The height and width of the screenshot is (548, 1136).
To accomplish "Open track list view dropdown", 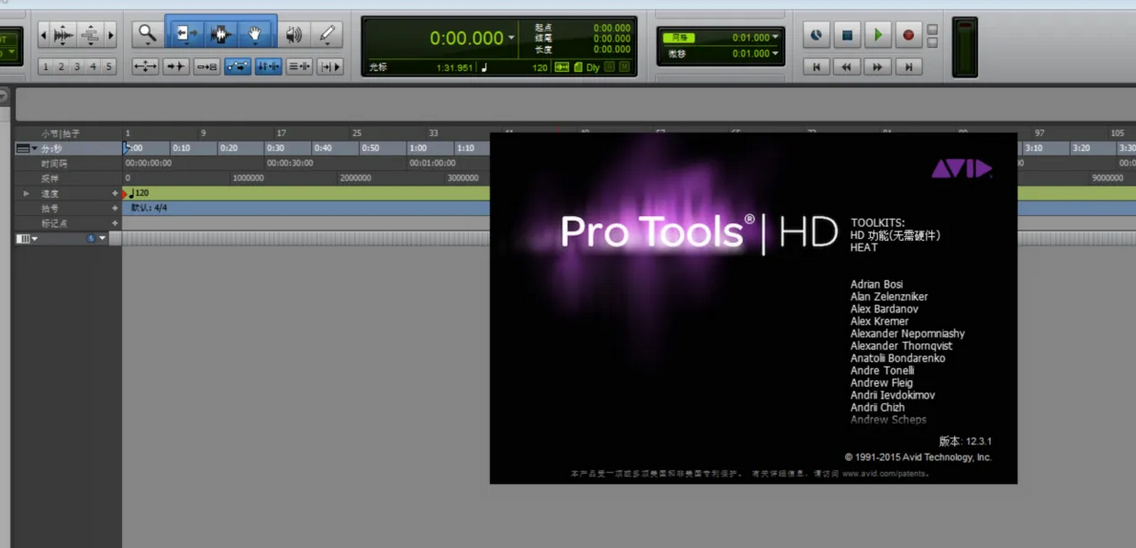I will pos(28,238).
